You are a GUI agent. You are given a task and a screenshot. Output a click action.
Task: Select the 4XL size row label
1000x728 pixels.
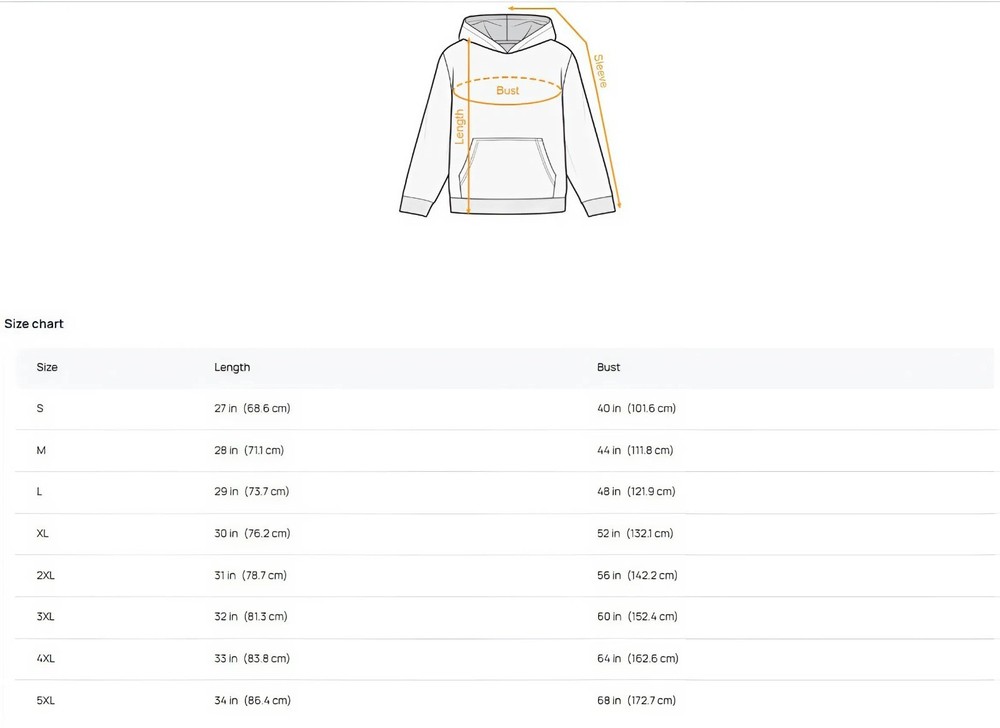point(45,659)
